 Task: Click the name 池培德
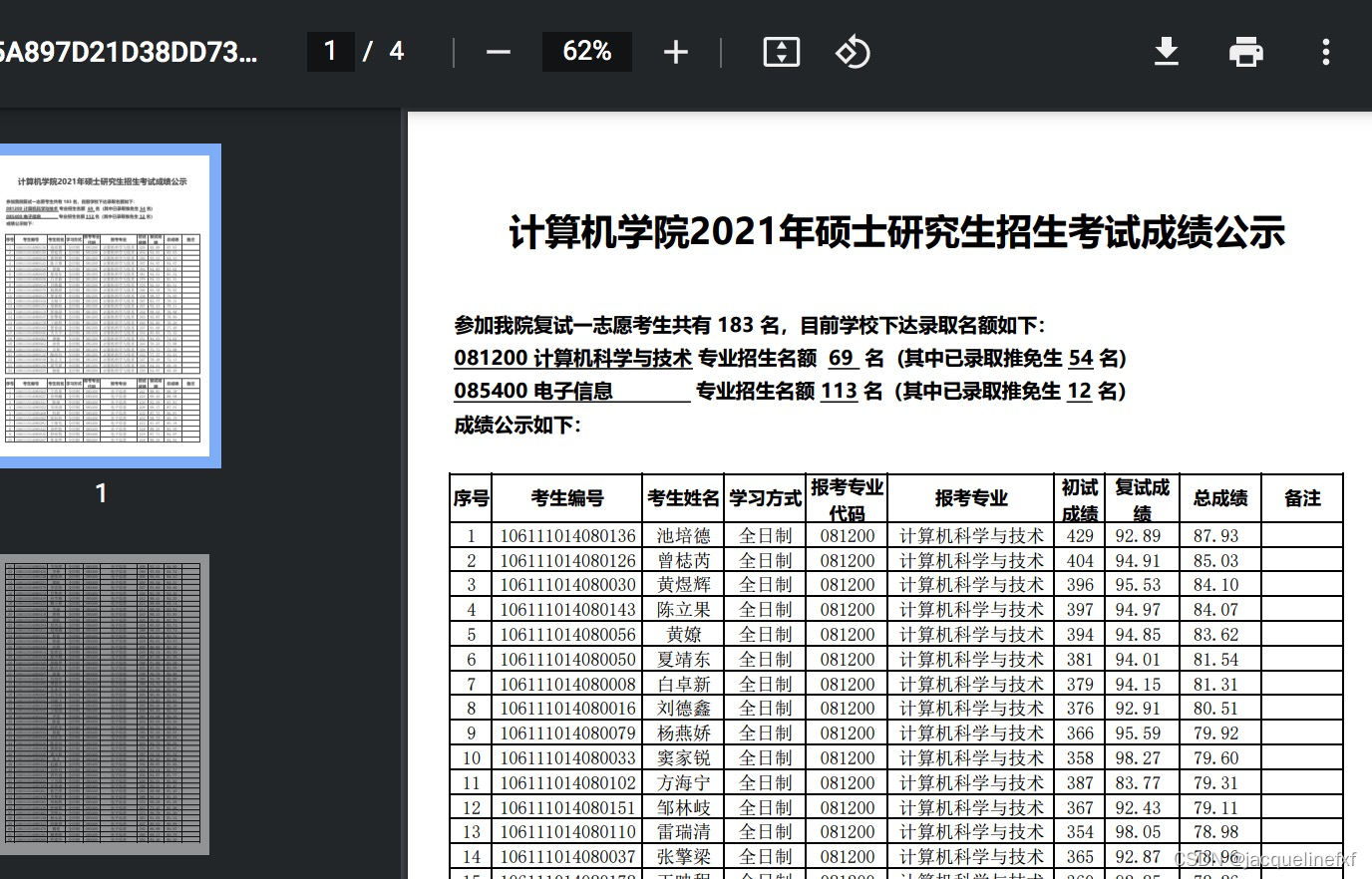tap(684, 536)
